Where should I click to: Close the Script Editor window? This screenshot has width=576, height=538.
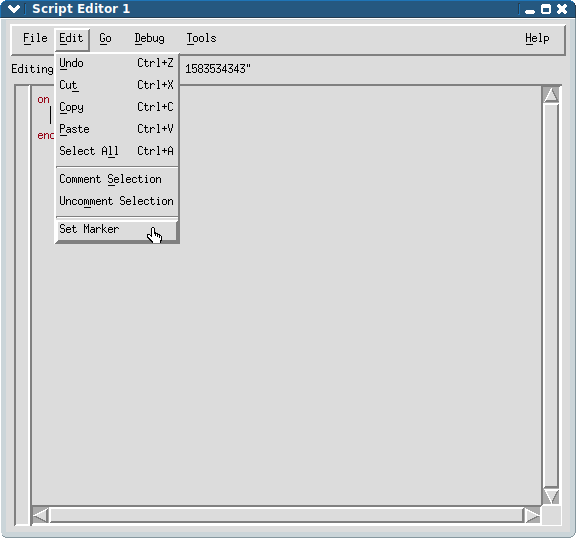(x=562, y=9)
